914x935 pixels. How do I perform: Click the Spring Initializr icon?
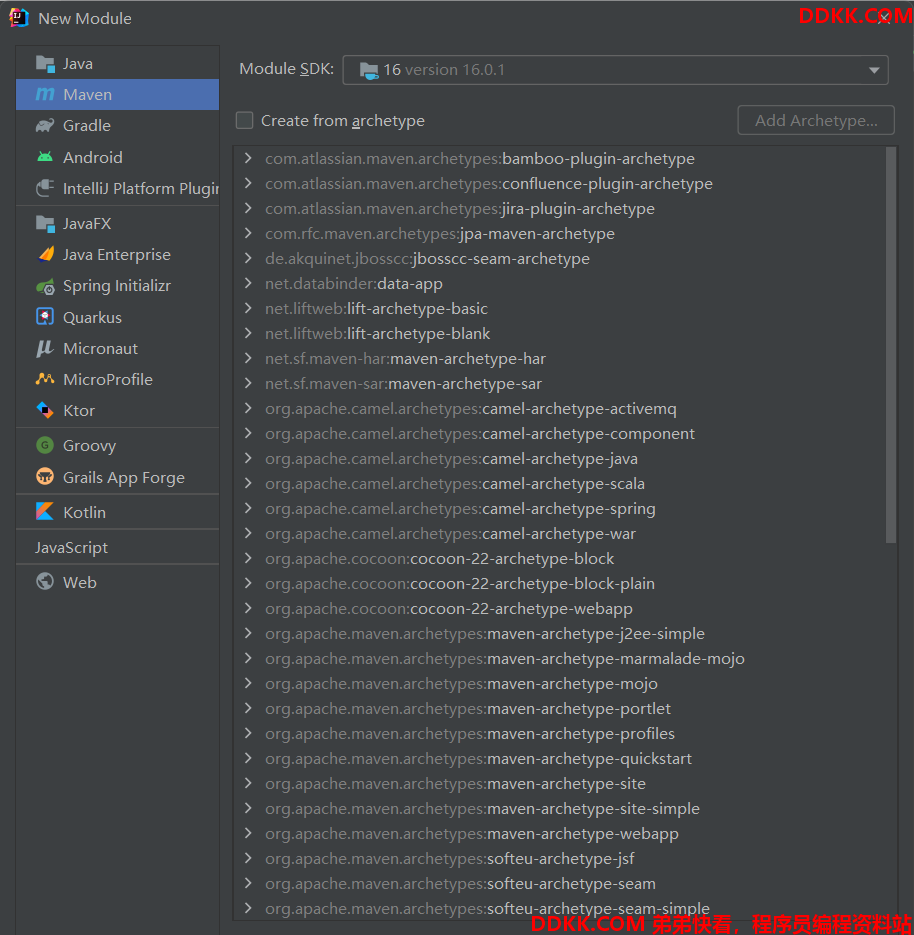(x=45, y=286)
